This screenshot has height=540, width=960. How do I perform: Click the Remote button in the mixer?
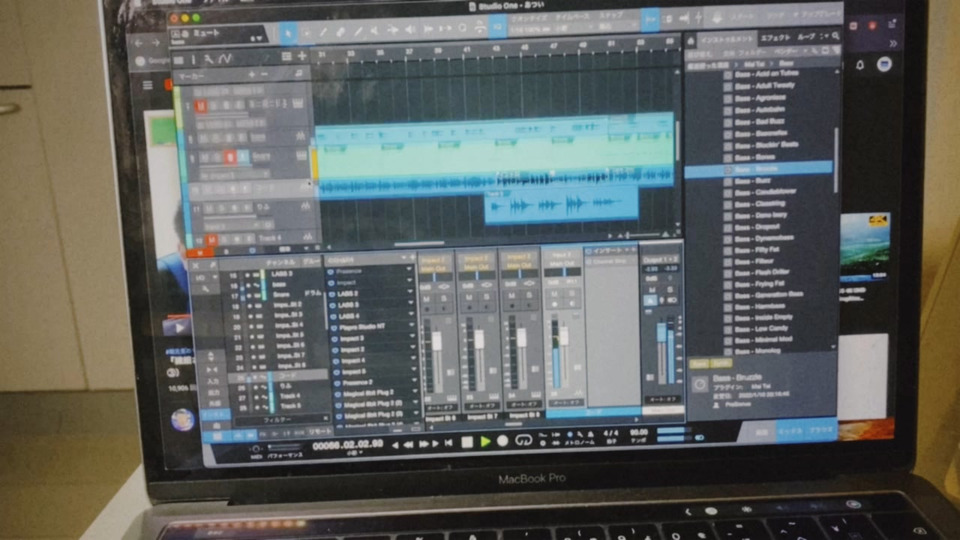[320, 432]
